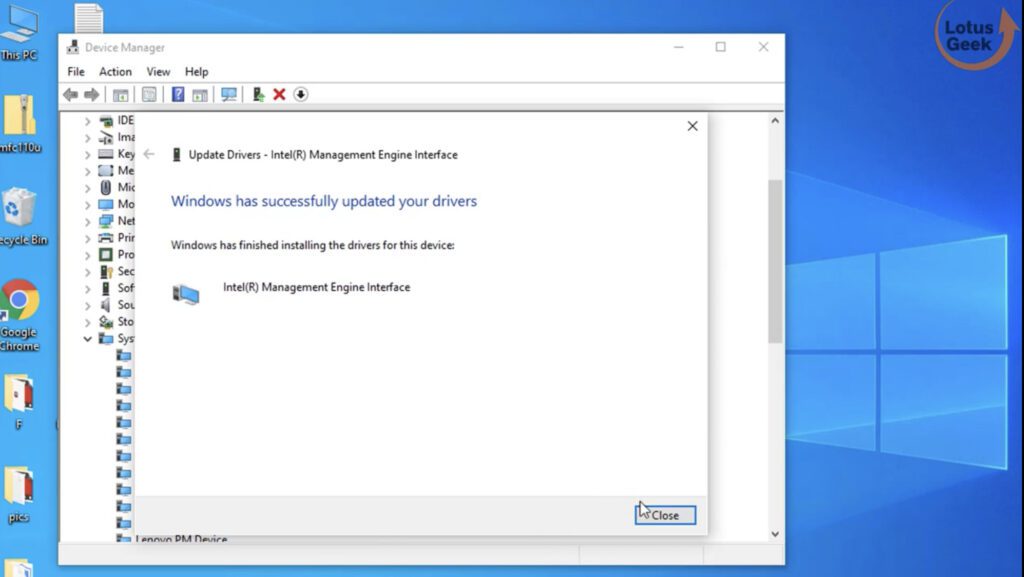
Task: Click the device tree scrollbar up arrow
Action: (x=775, y=121)
